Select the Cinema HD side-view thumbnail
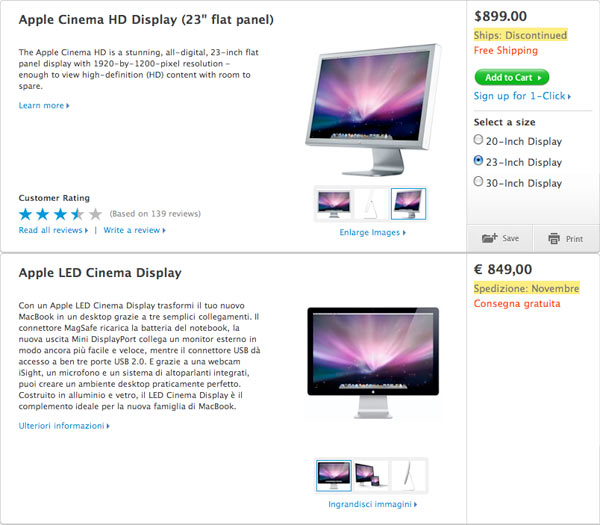This screenshot has height=525, width=600. click(x=371, y=203)
